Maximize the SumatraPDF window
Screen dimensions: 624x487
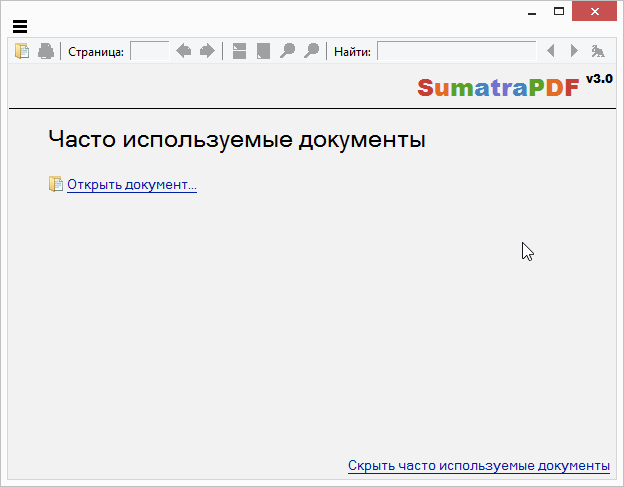(x=559, y=12)
